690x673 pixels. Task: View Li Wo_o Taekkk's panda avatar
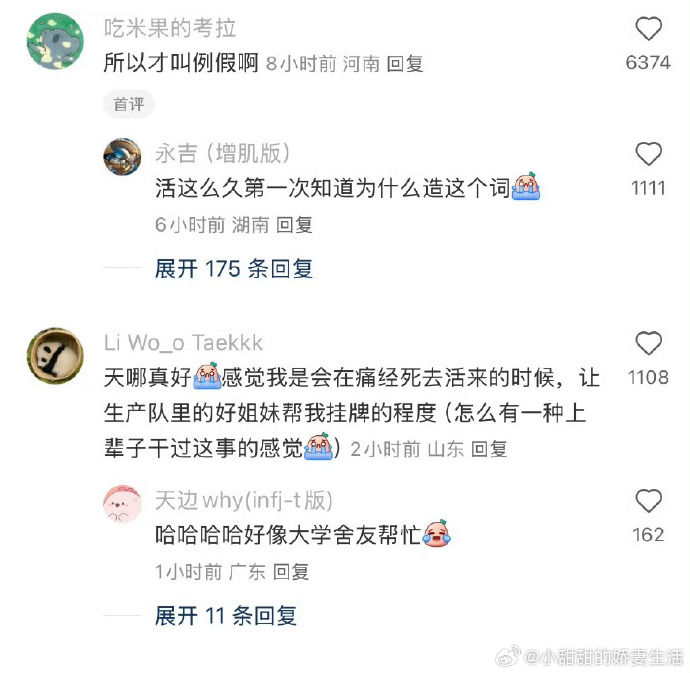(55, 356)
